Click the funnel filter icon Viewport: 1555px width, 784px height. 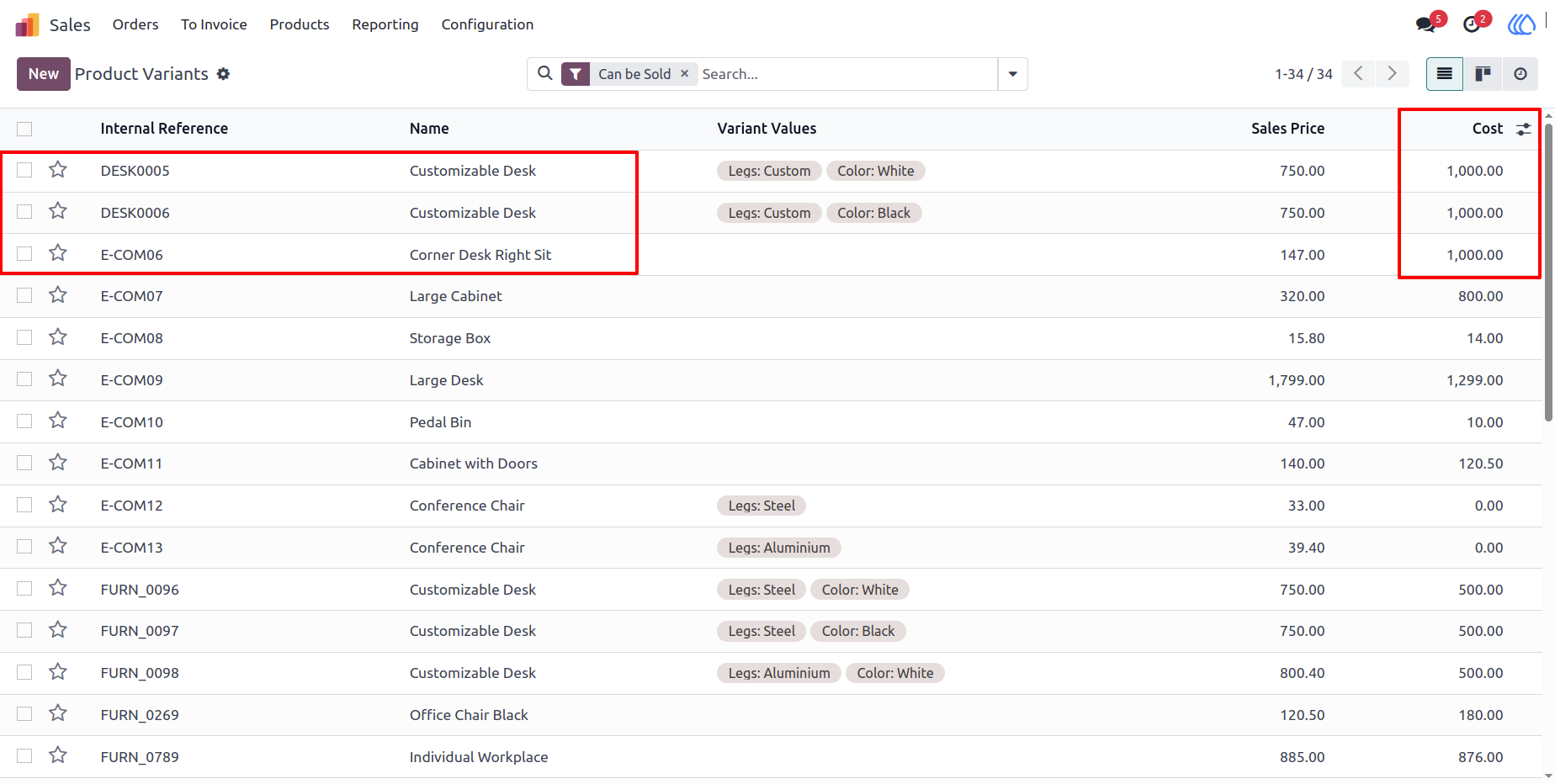(576, 74)
